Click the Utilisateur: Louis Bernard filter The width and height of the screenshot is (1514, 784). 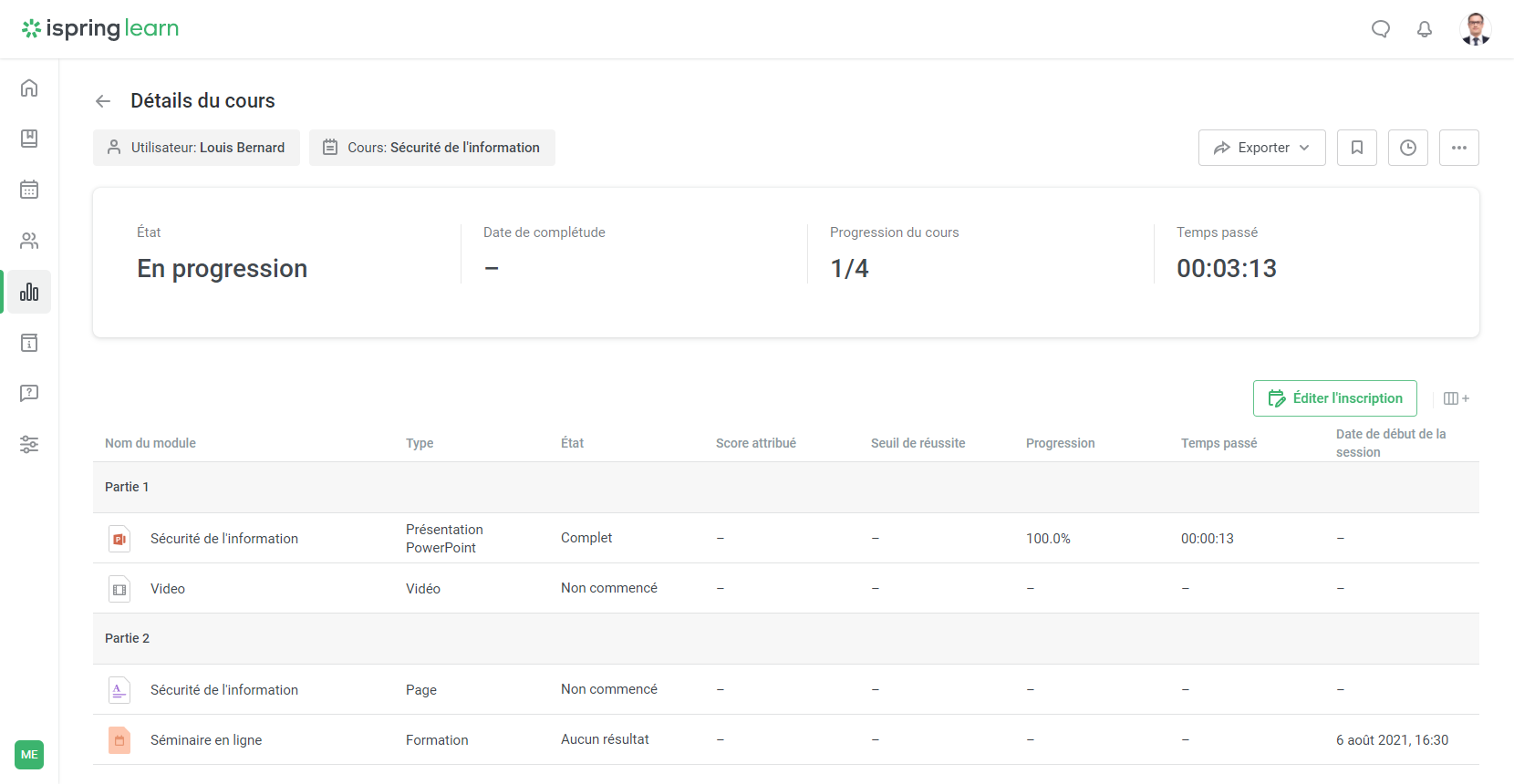(196, 148)
